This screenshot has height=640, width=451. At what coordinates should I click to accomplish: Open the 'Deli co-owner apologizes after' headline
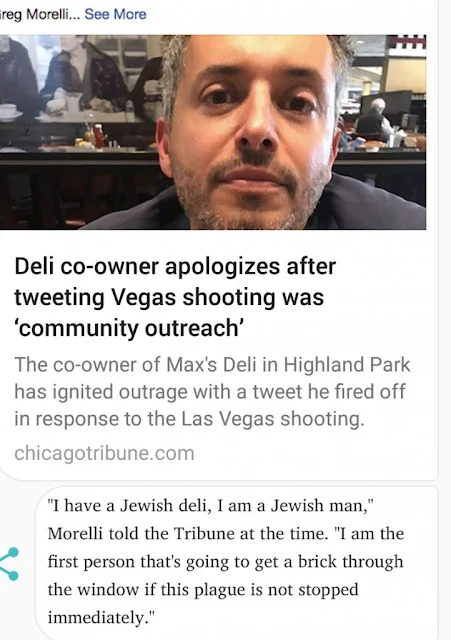(175, 266)
